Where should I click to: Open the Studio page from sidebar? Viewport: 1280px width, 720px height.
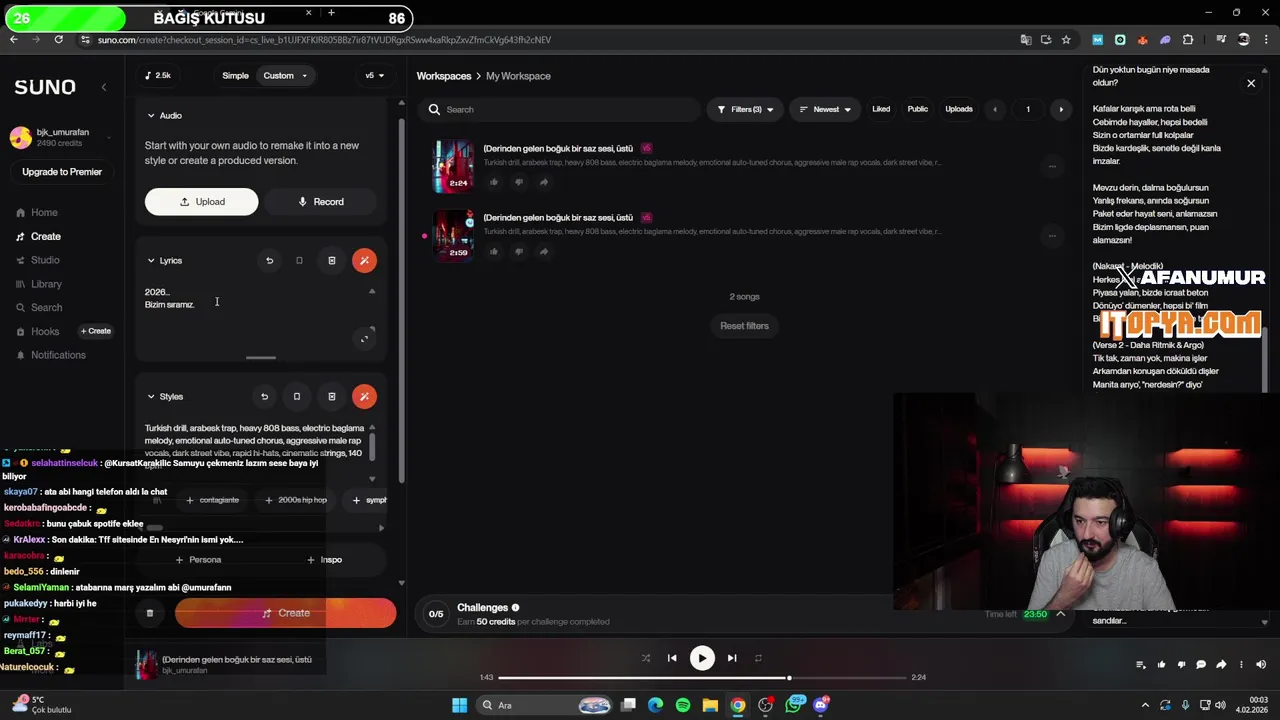44,260
